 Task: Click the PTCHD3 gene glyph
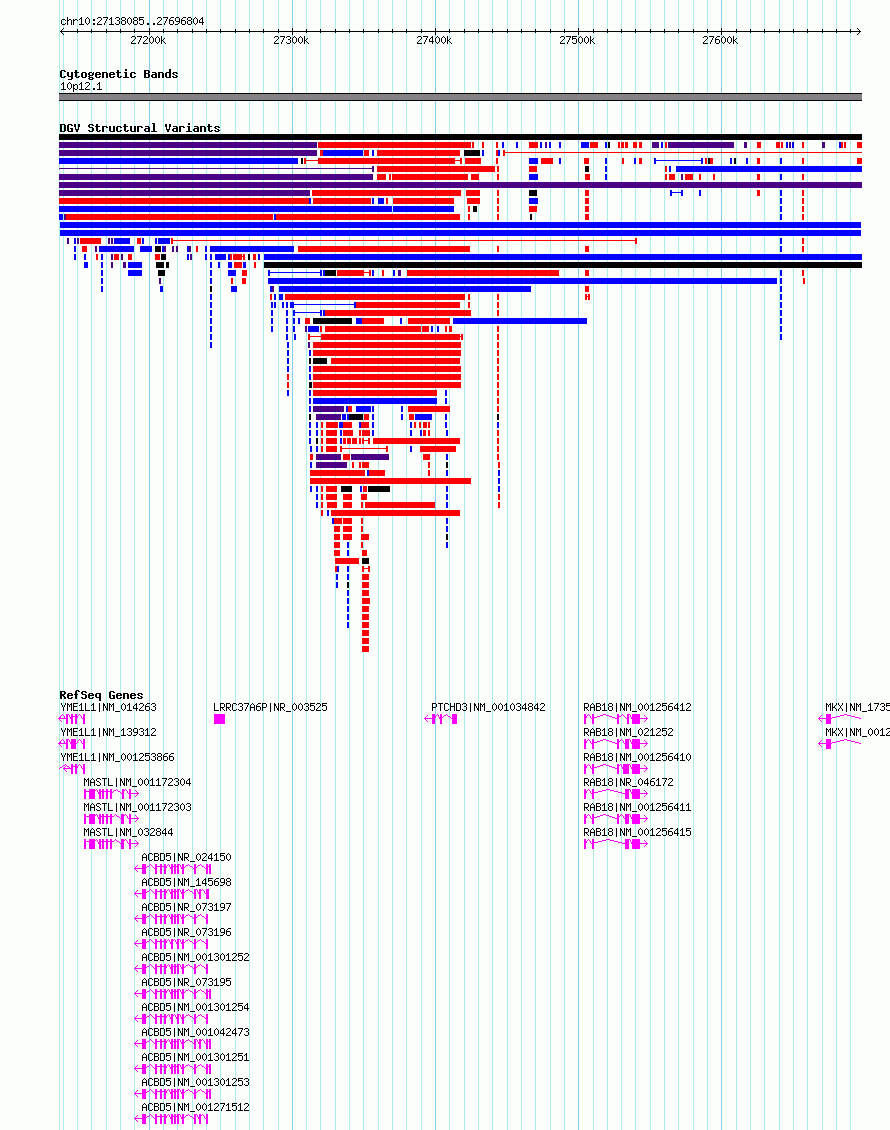(440, 719)
